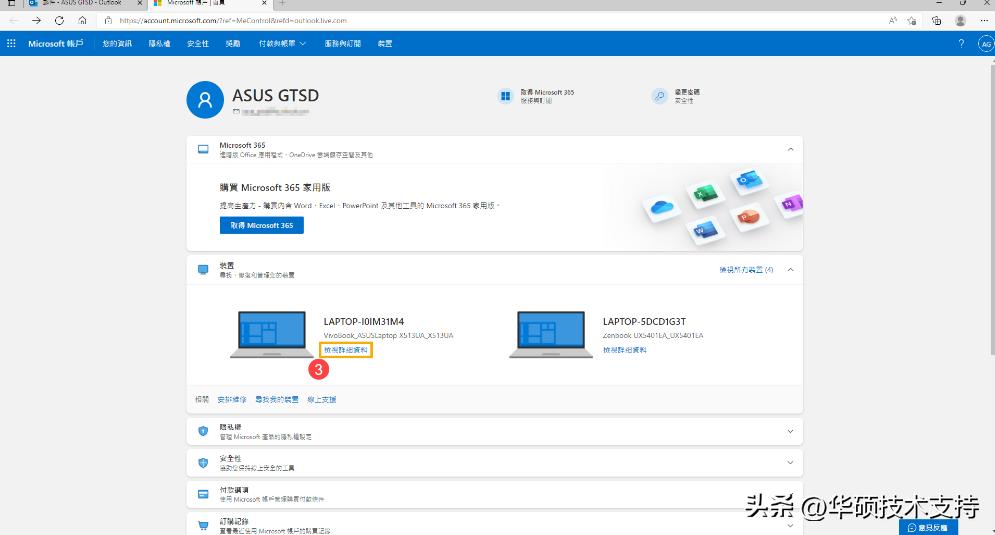Open the 您的資訊 menu item
Screen dimensions: 995x535
click(x=117, y=43)
